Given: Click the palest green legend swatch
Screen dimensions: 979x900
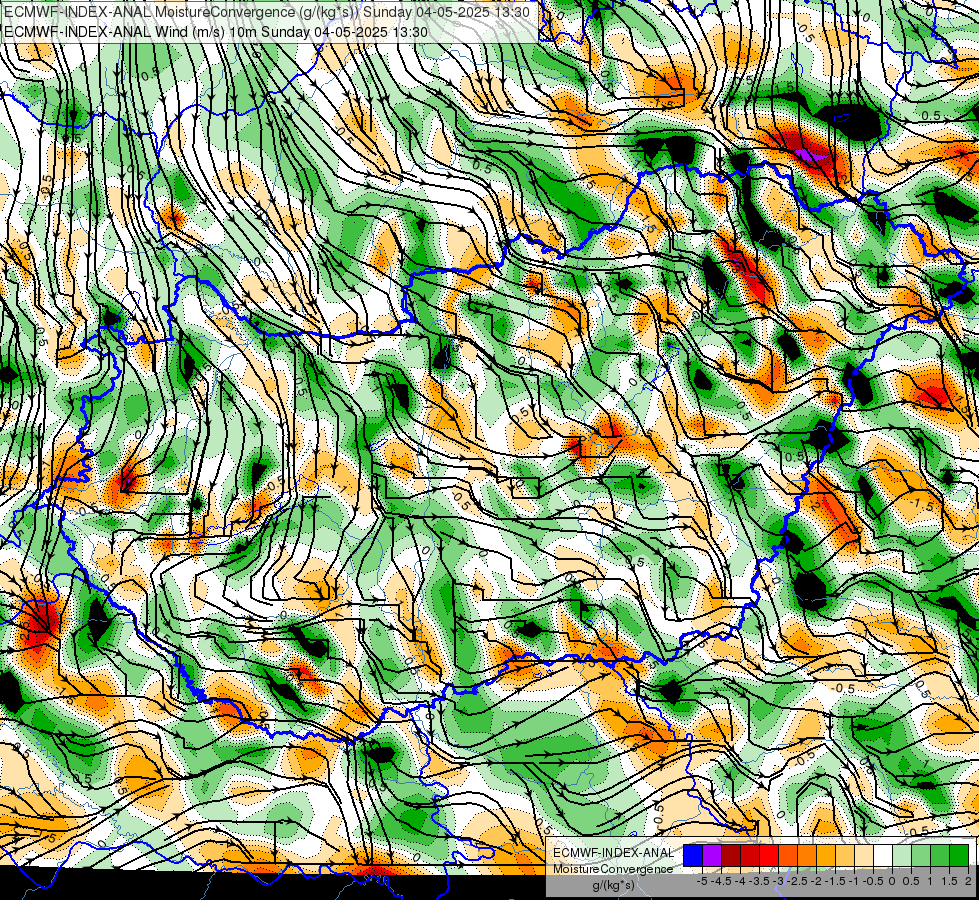Looking at the screenshot, I should (x=902, y=855).
